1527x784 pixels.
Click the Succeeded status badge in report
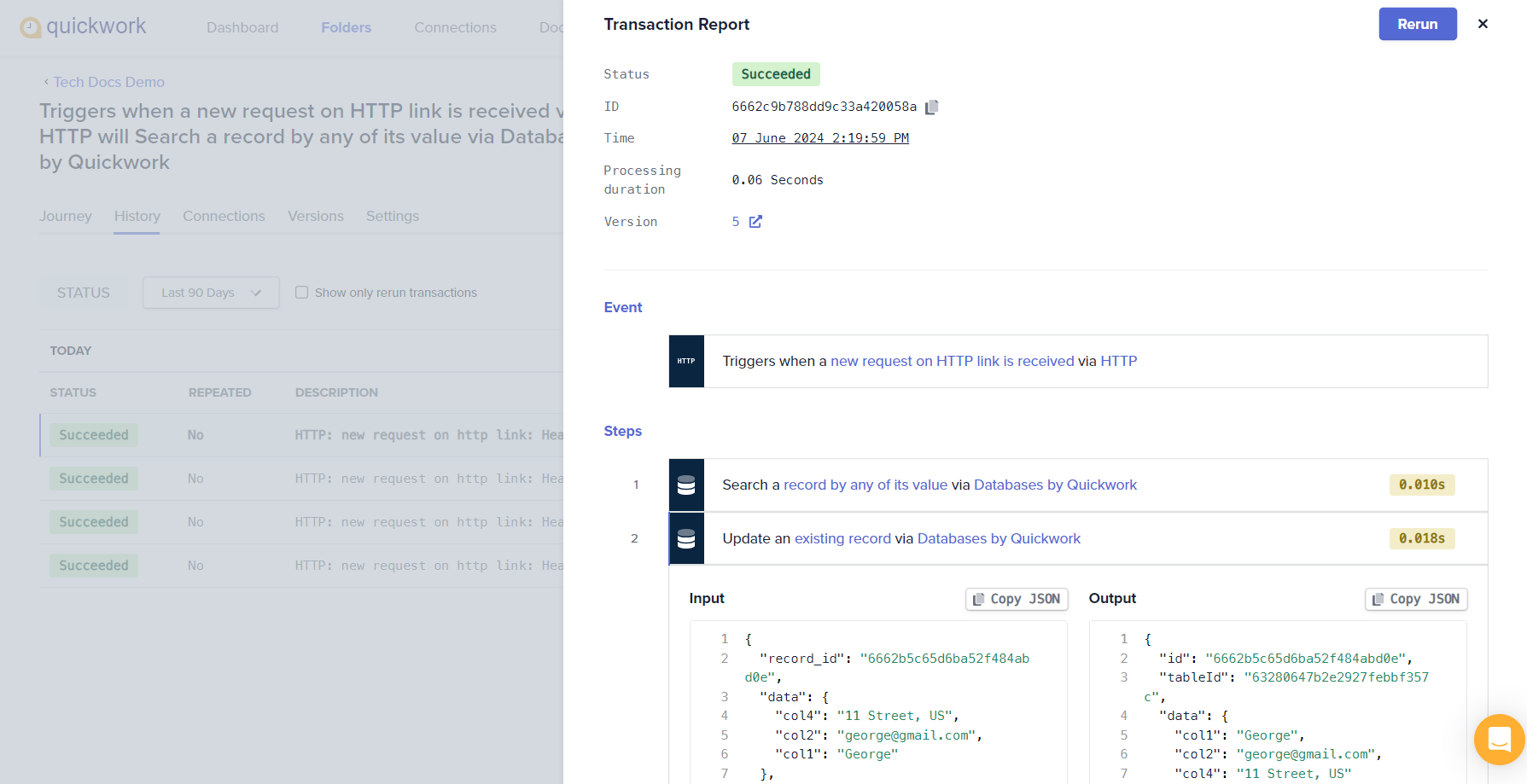point(776,74)
